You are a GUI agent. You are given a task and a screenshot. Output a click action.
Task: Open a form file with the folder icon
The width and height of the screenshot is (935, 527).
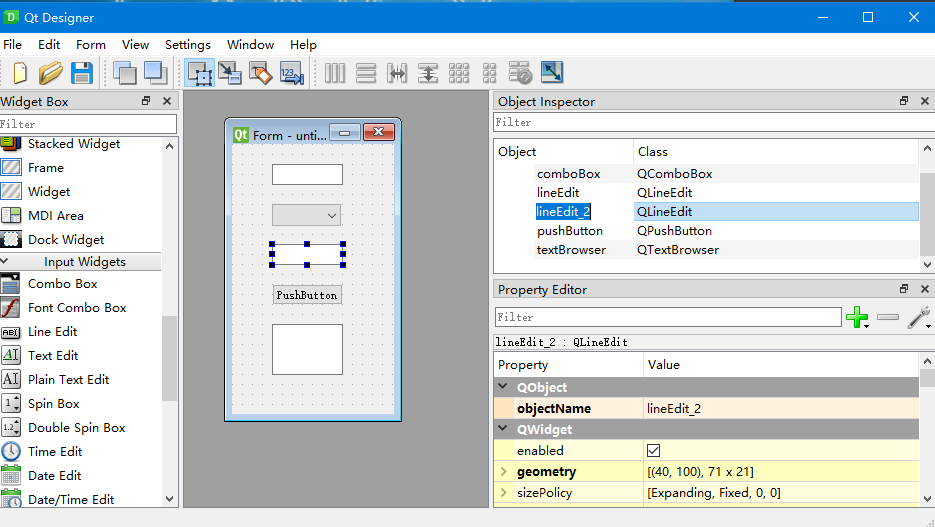coord(51,73)
